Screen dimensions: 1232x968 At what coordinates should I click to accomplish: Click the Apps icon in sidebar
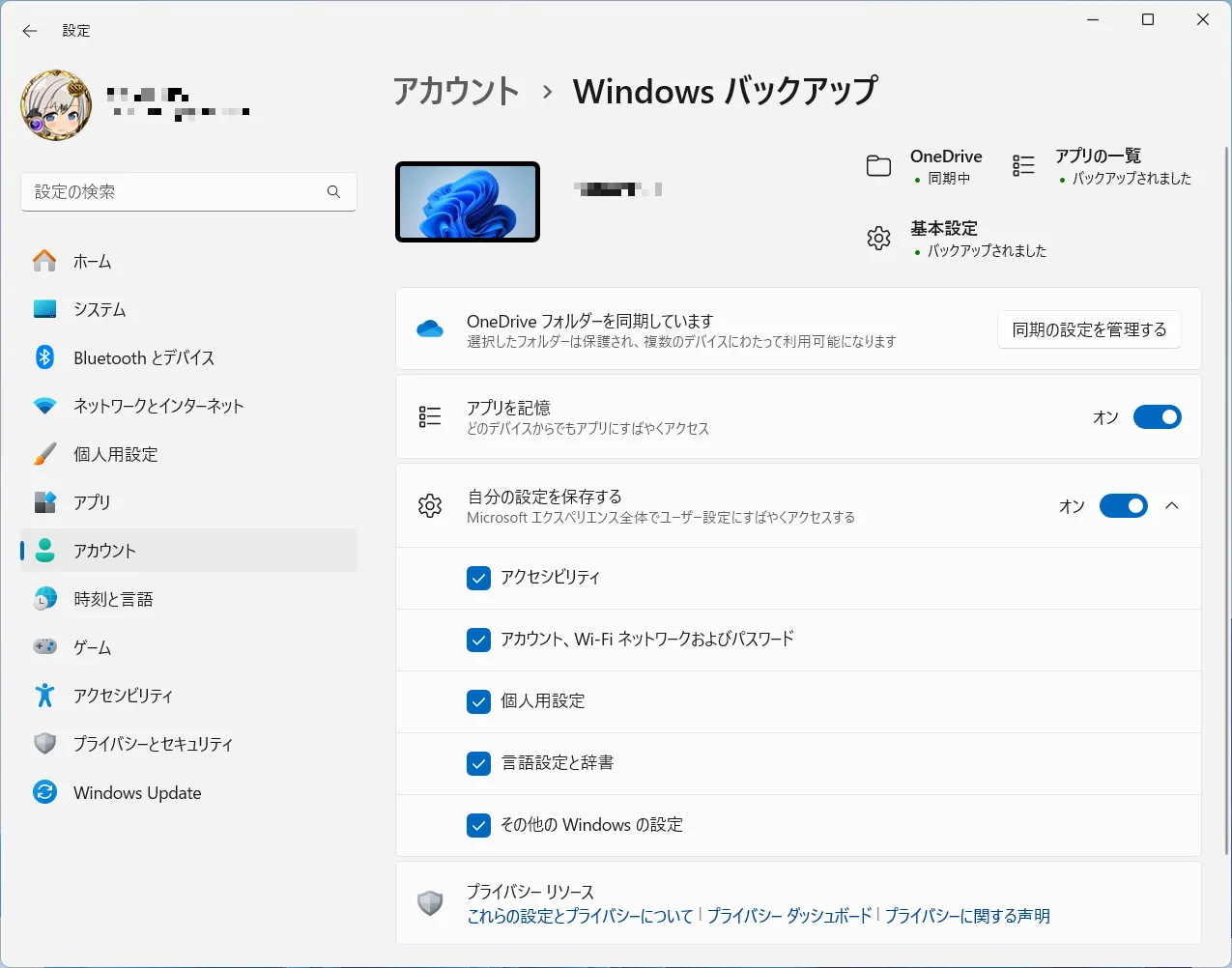tap(44, 502)
